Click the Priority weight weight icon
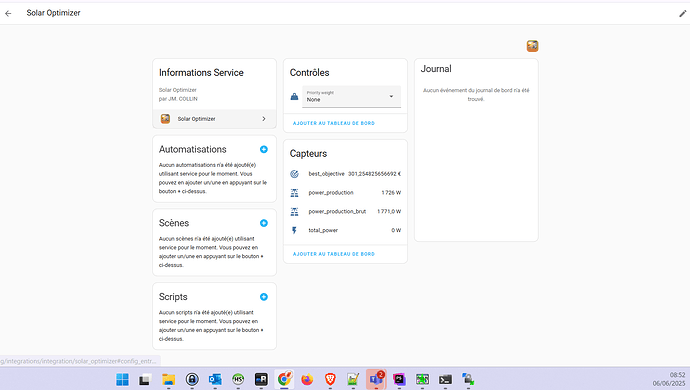 click(294, 96)
